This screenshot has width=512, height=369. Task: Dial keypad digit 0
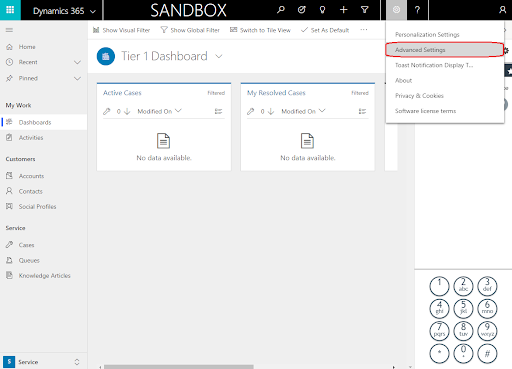coord(463,353)
